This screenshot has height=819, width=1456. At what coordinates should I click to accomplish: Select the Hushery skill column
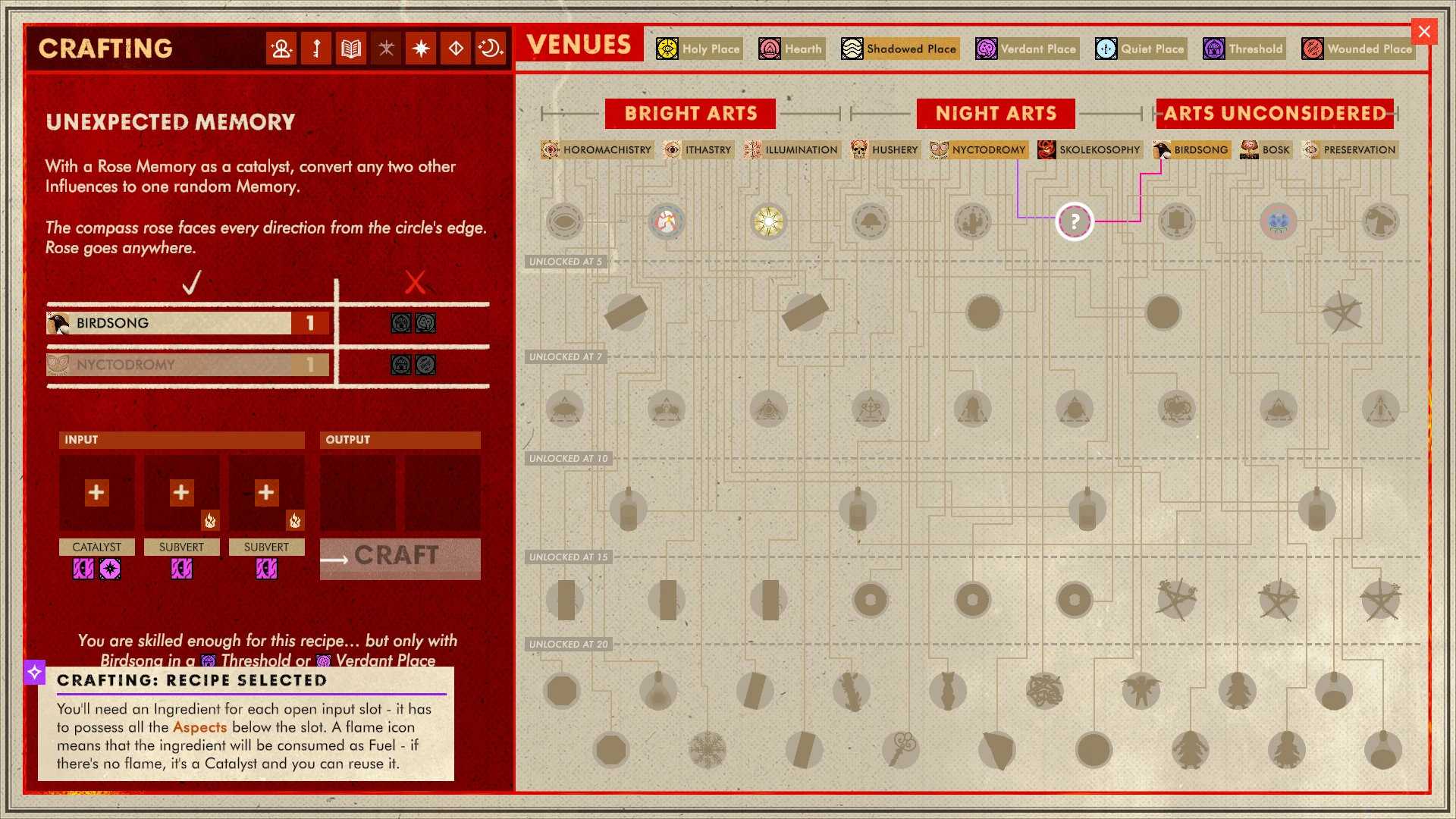point(885,149)
